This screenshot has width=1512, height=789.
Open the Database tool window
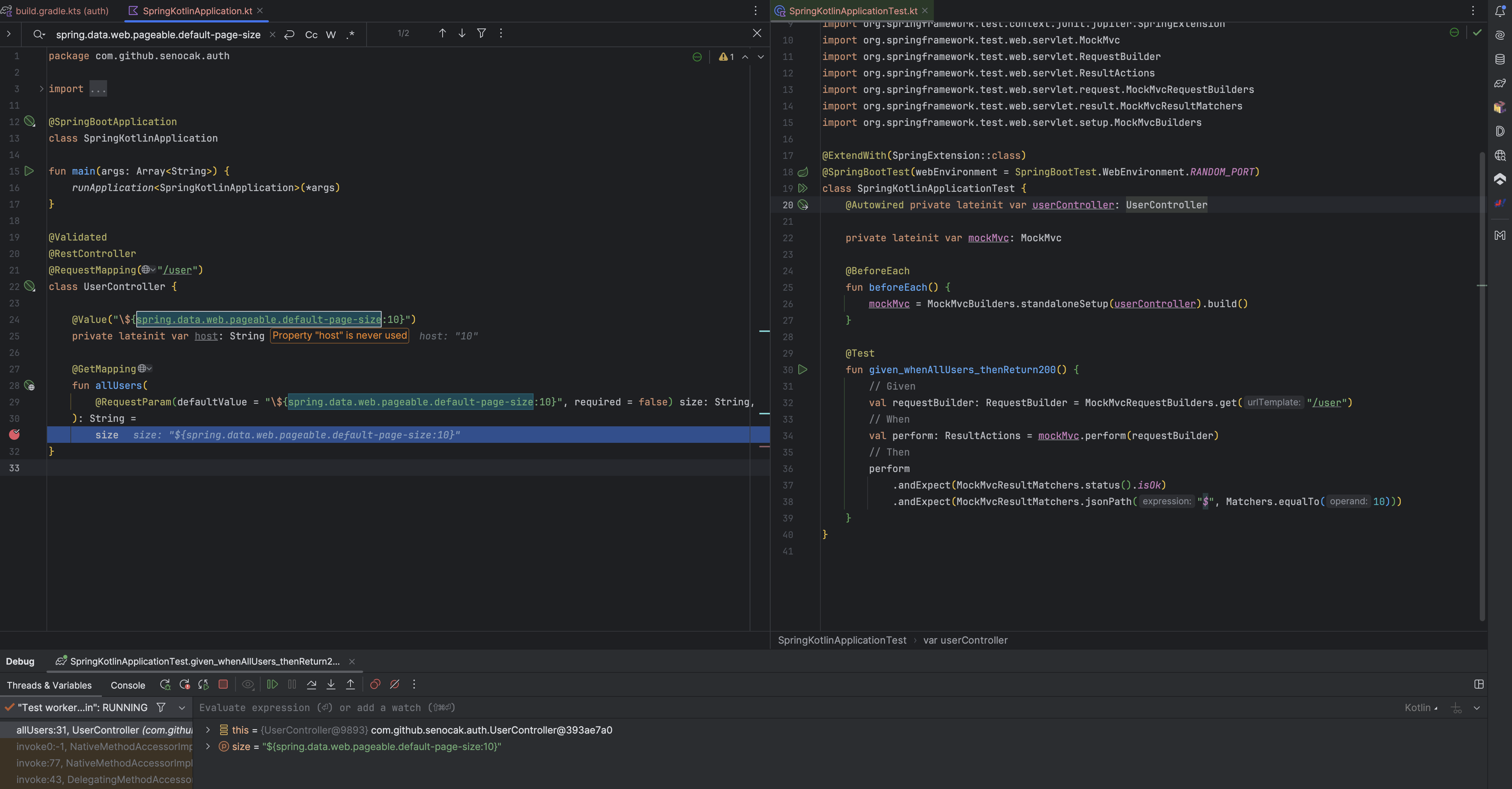[x=1500, y=59]
